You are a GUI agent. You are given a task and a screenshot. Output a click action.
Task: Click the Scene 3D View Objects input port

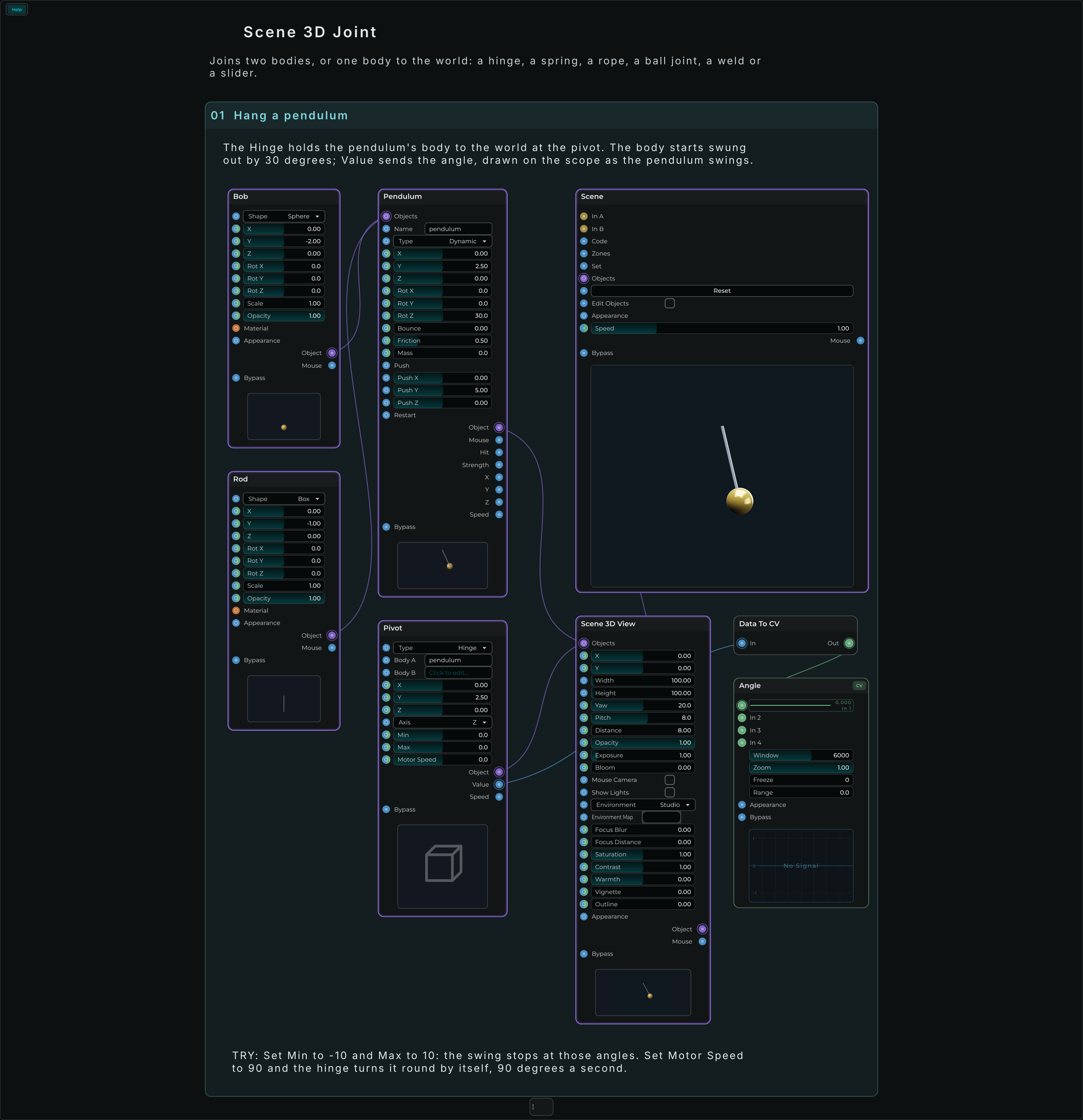tap(584, 644)
